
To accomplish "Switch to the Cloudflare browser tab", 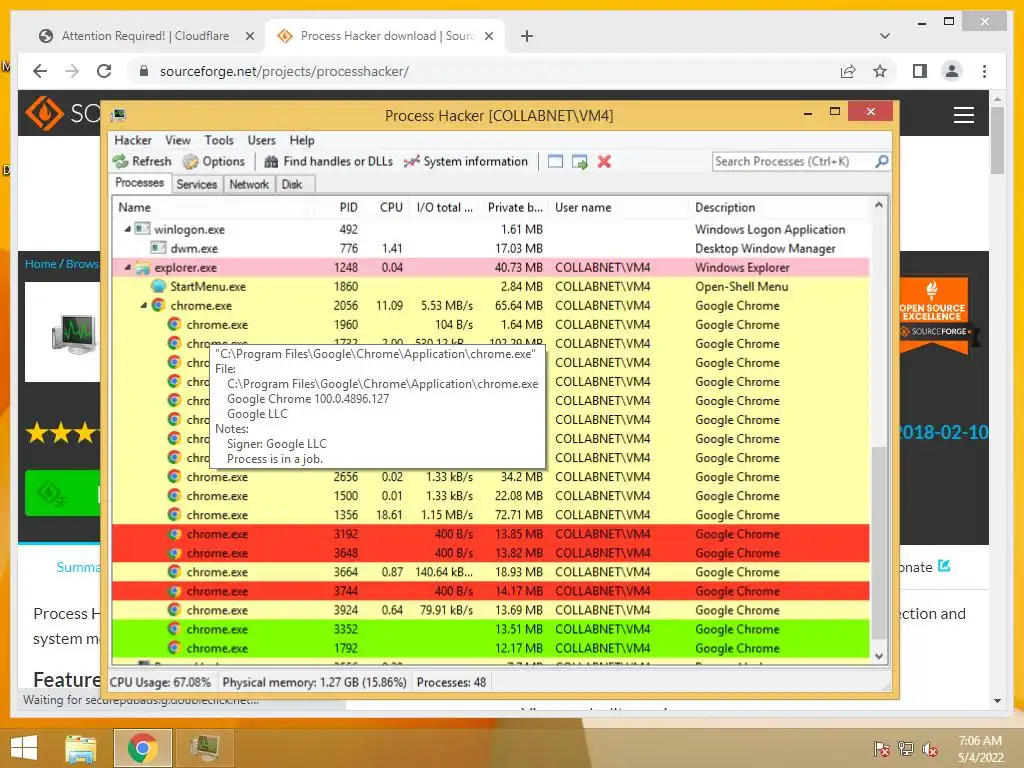I will point(145,36).
